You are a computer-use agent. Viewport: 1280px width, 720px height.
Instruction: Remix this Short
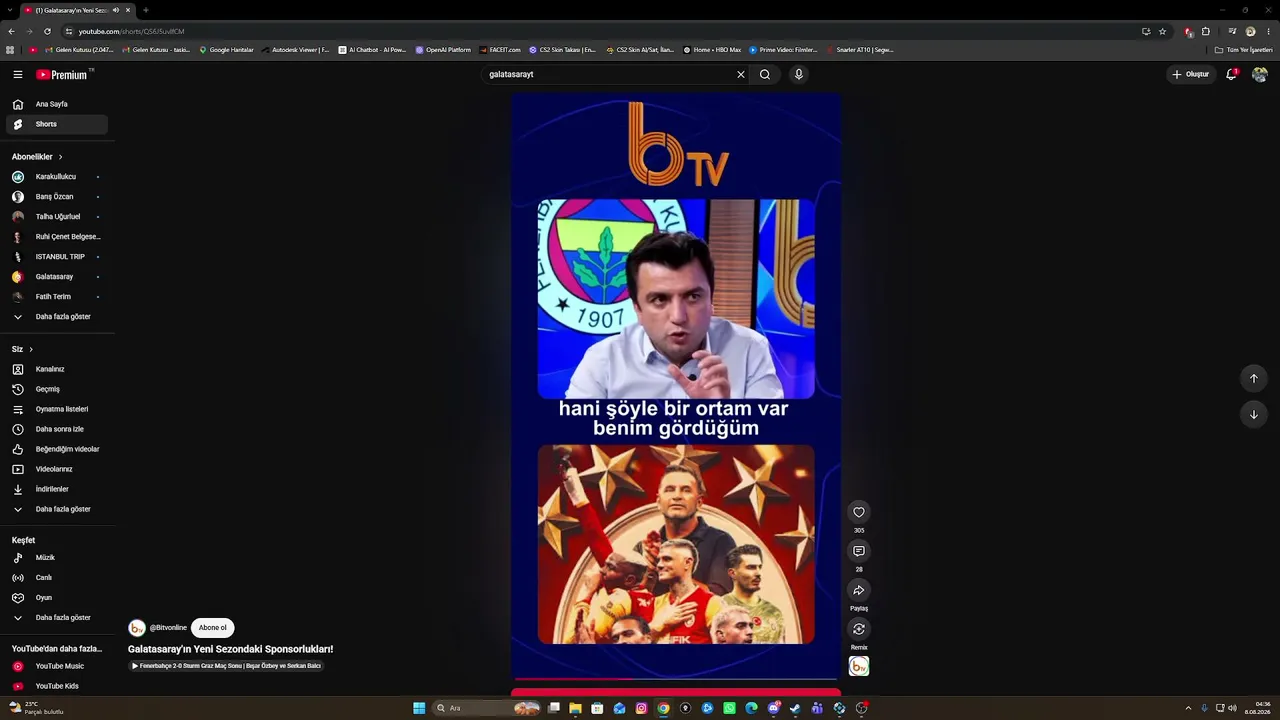[859, 629]
